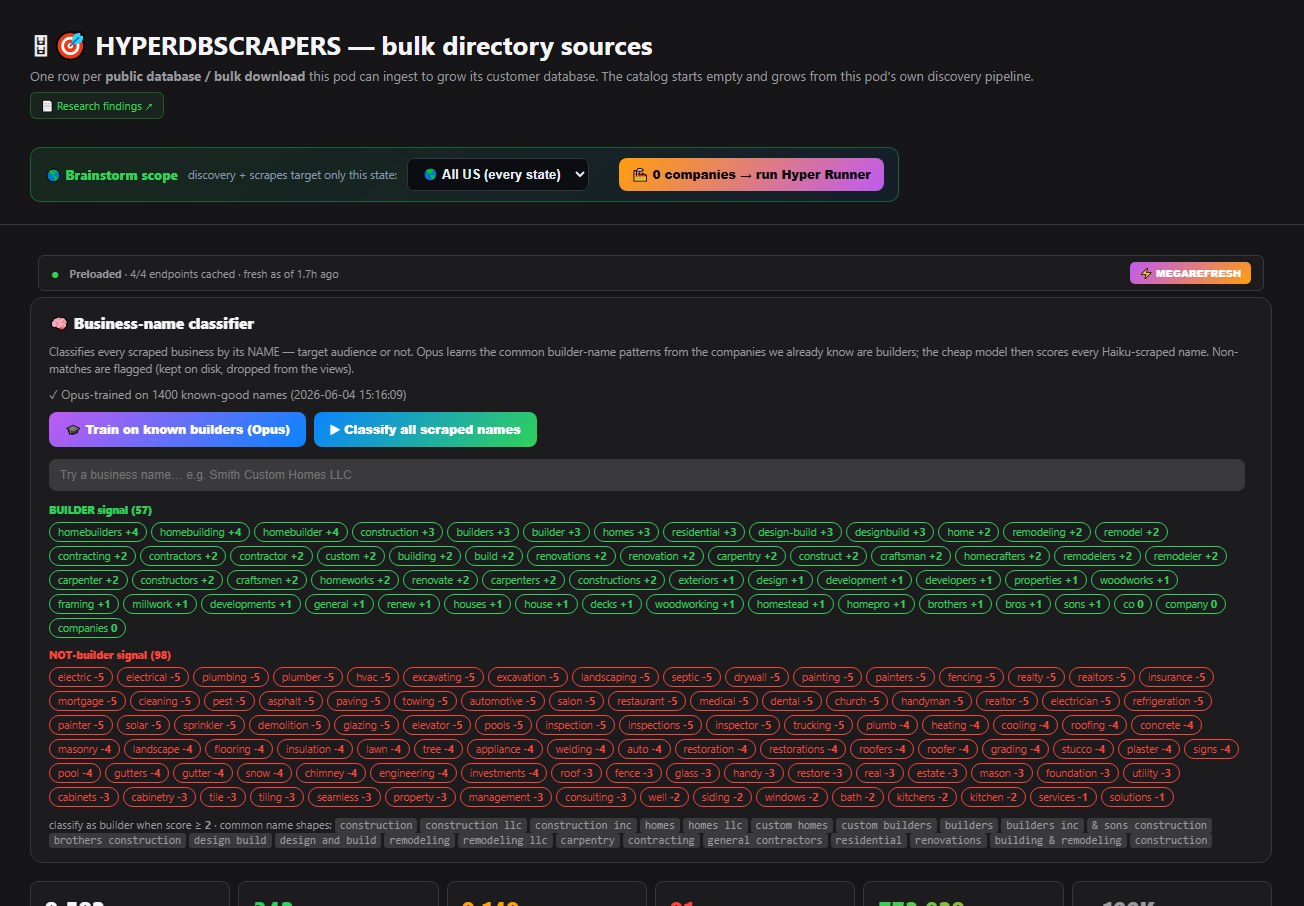The height and width of the screenshot is (906, 1304).
Task: Open the All US (every state) dropdown
Action: [x=498, y=174]
